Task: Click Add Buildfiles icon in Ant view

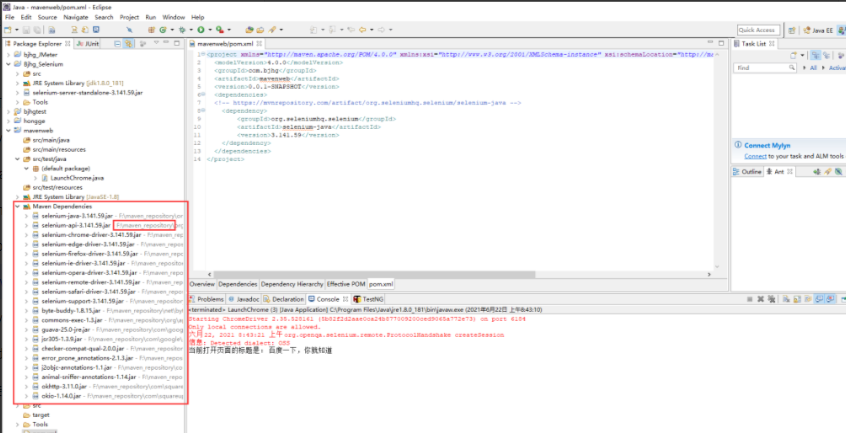Action: tap(816, 171)
